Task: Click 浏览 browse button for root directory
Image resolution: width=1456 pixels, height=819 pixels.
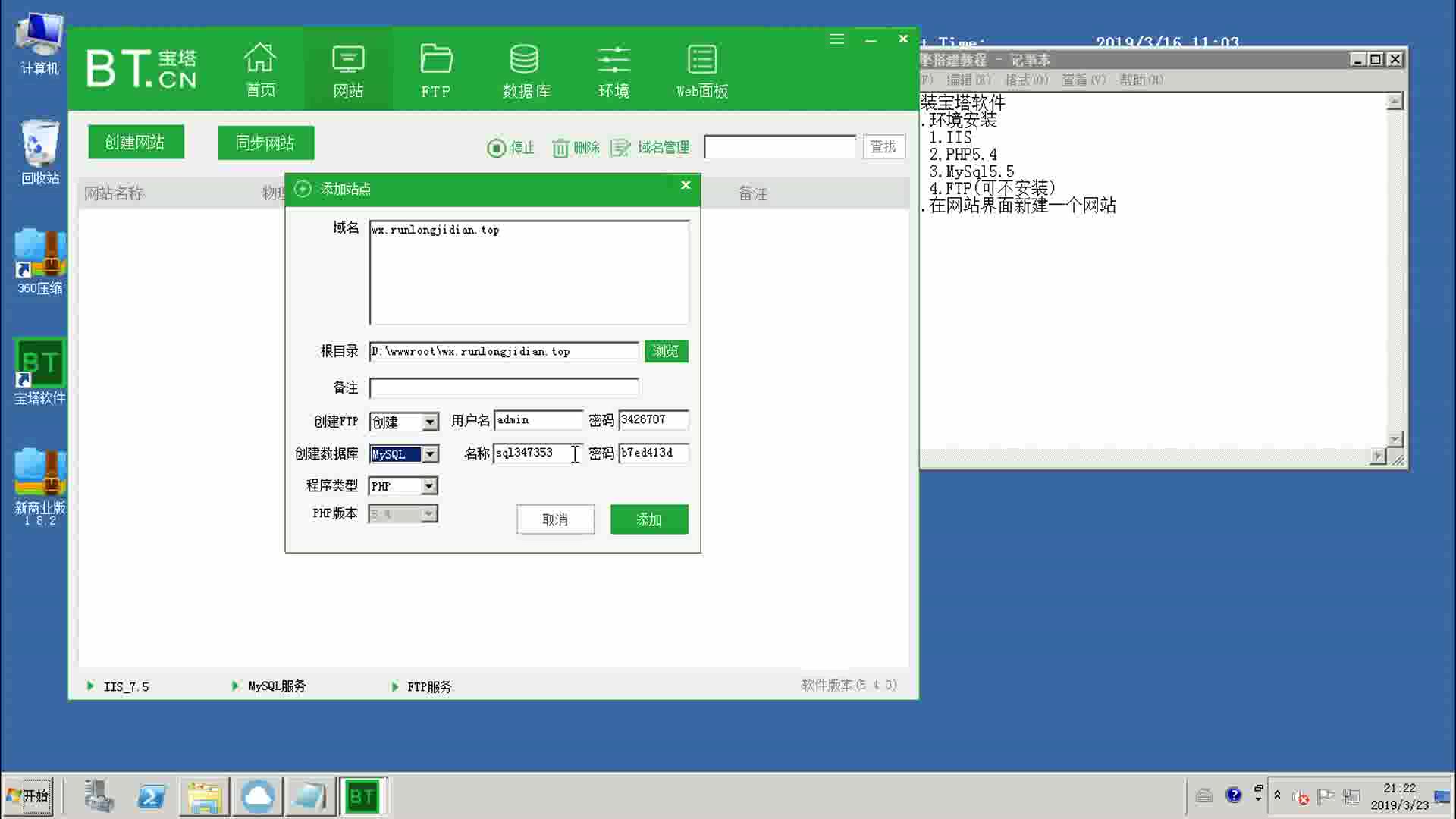Action: point(667,351)
